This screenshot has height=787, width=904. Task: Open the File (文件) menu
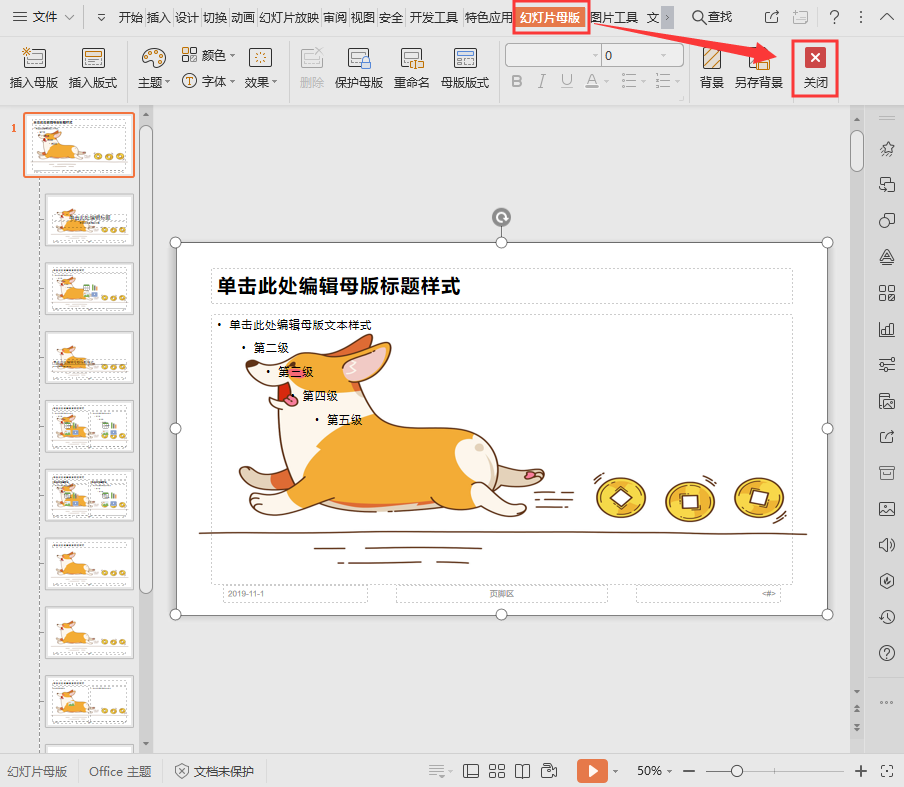point(42,17)
